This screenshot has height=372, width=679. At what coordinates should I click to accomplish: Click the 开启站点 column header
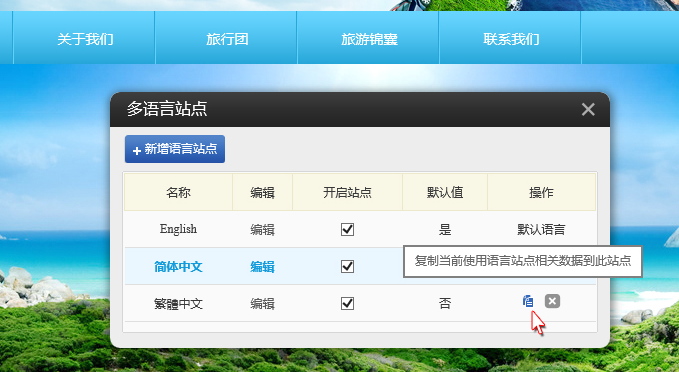coord(347,192)
